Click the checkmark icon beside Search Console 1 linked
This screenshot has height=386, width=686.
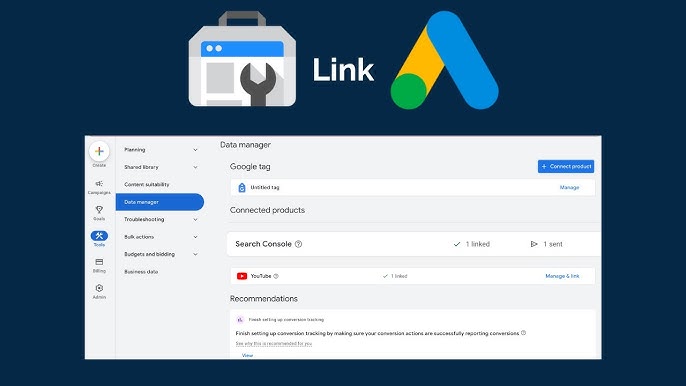pos(457,244)
